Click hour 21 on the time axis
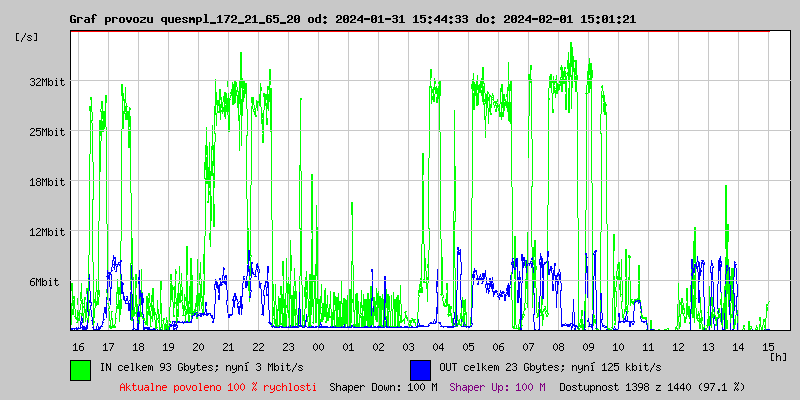Screen dimensions: 800x400 pos(228,346)
